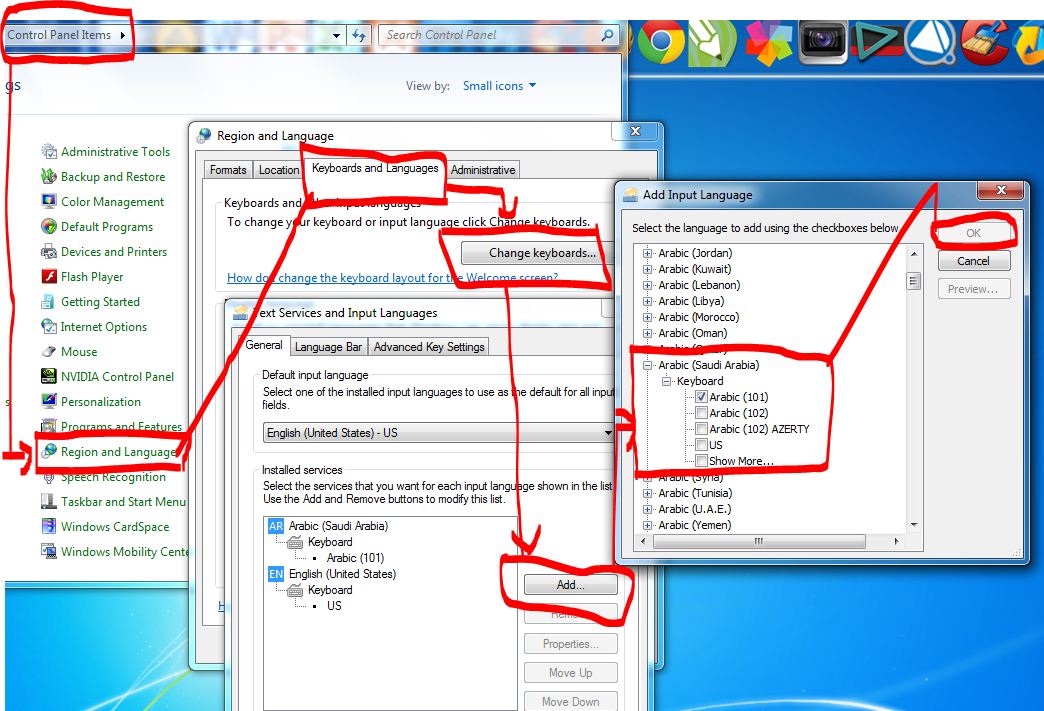
Task: Open the NVIDIA Control Panel item
Action: click(x=117, y=376)
